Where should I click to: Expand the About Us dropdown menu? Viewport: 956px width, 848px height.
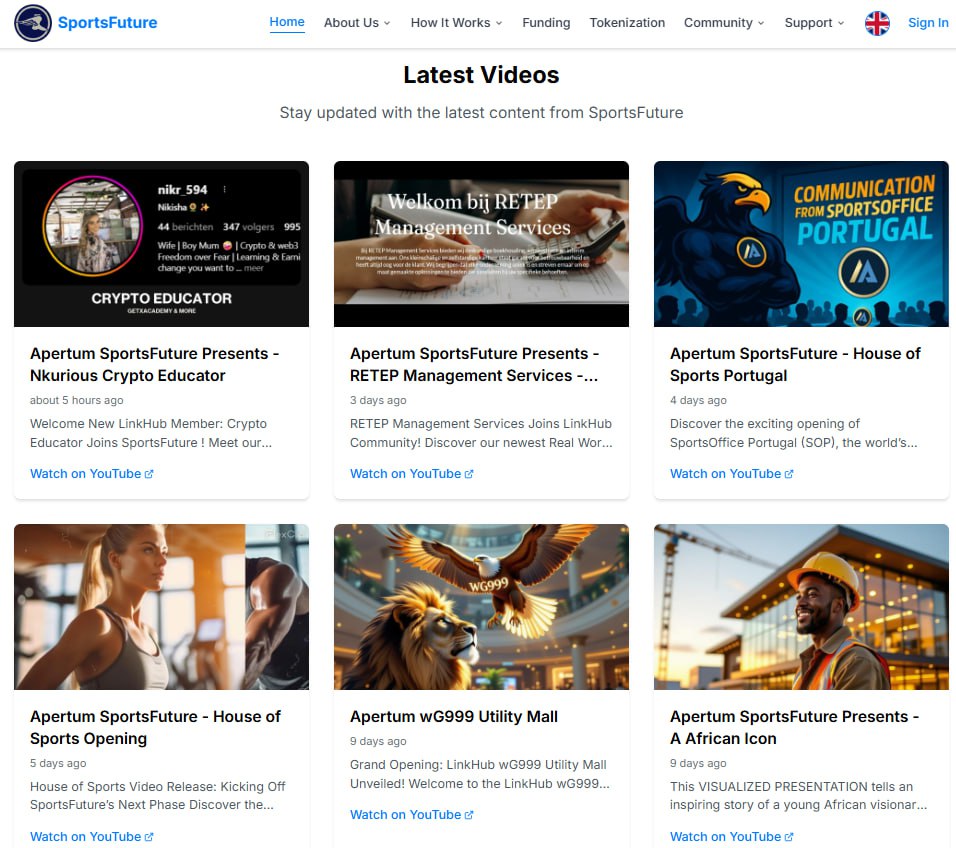click(x=356, y=23)
